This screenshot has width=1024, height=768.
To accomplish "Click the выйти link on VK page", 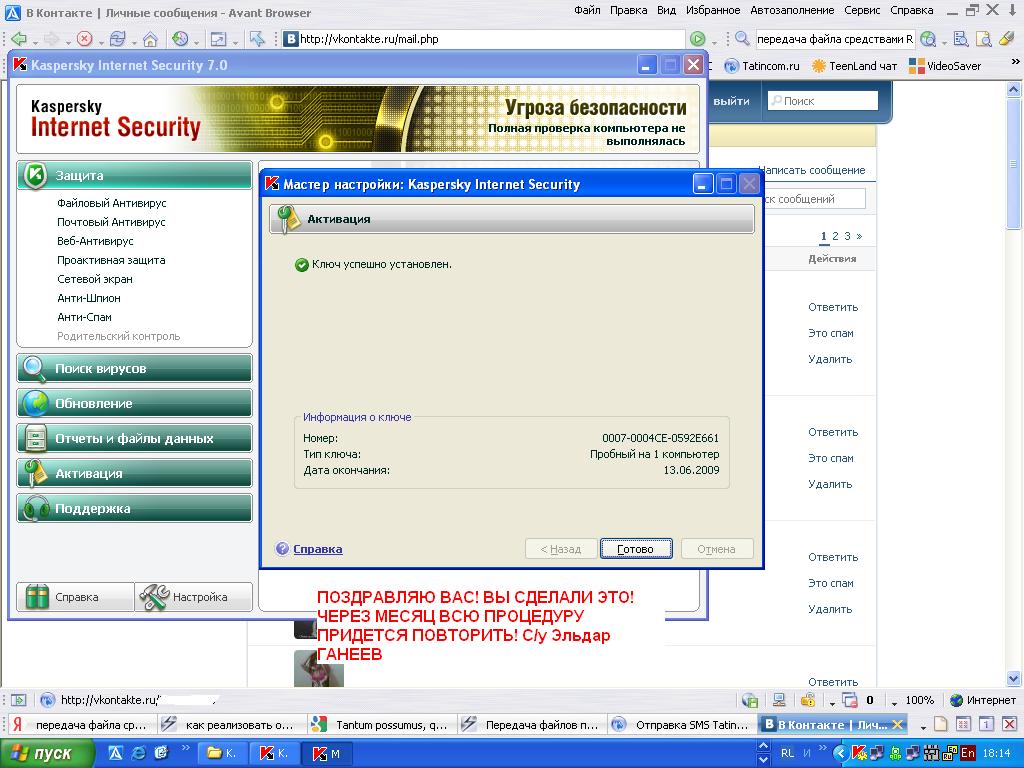I will 731,101.
